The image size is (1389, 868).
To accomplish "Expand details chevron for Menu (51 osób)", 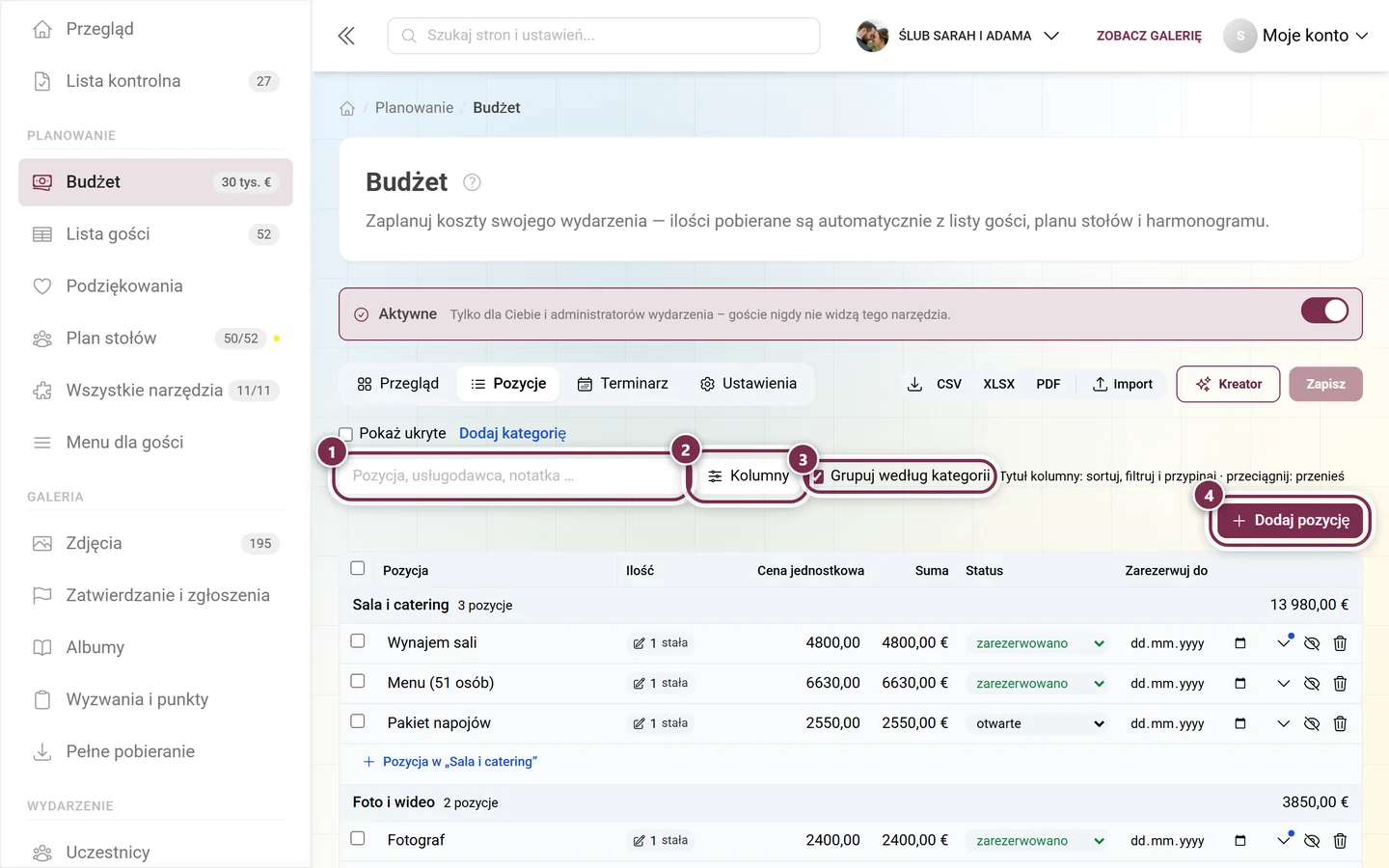I will (x=1283, y=684).
